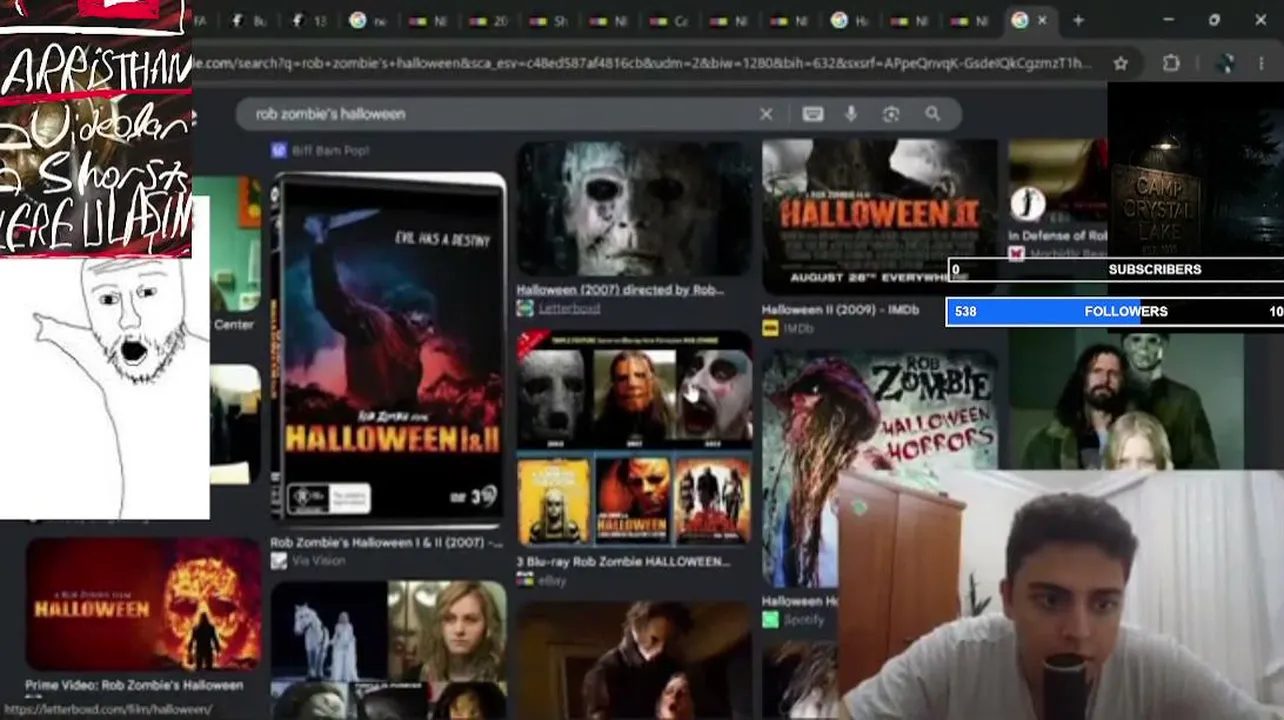Image resolution: width=1284 pixels, height=720 pixels.
Task: Open the Halloween II poster image
Action: [x=880, y=216]
